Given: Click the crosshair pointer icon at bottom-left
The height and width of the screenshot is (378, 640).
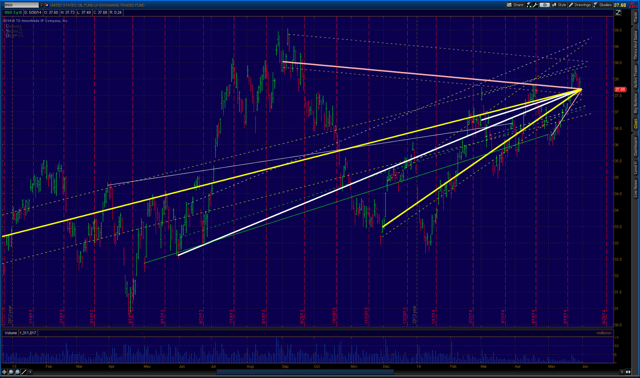Looking at the screenshot, I should [5, 371].
